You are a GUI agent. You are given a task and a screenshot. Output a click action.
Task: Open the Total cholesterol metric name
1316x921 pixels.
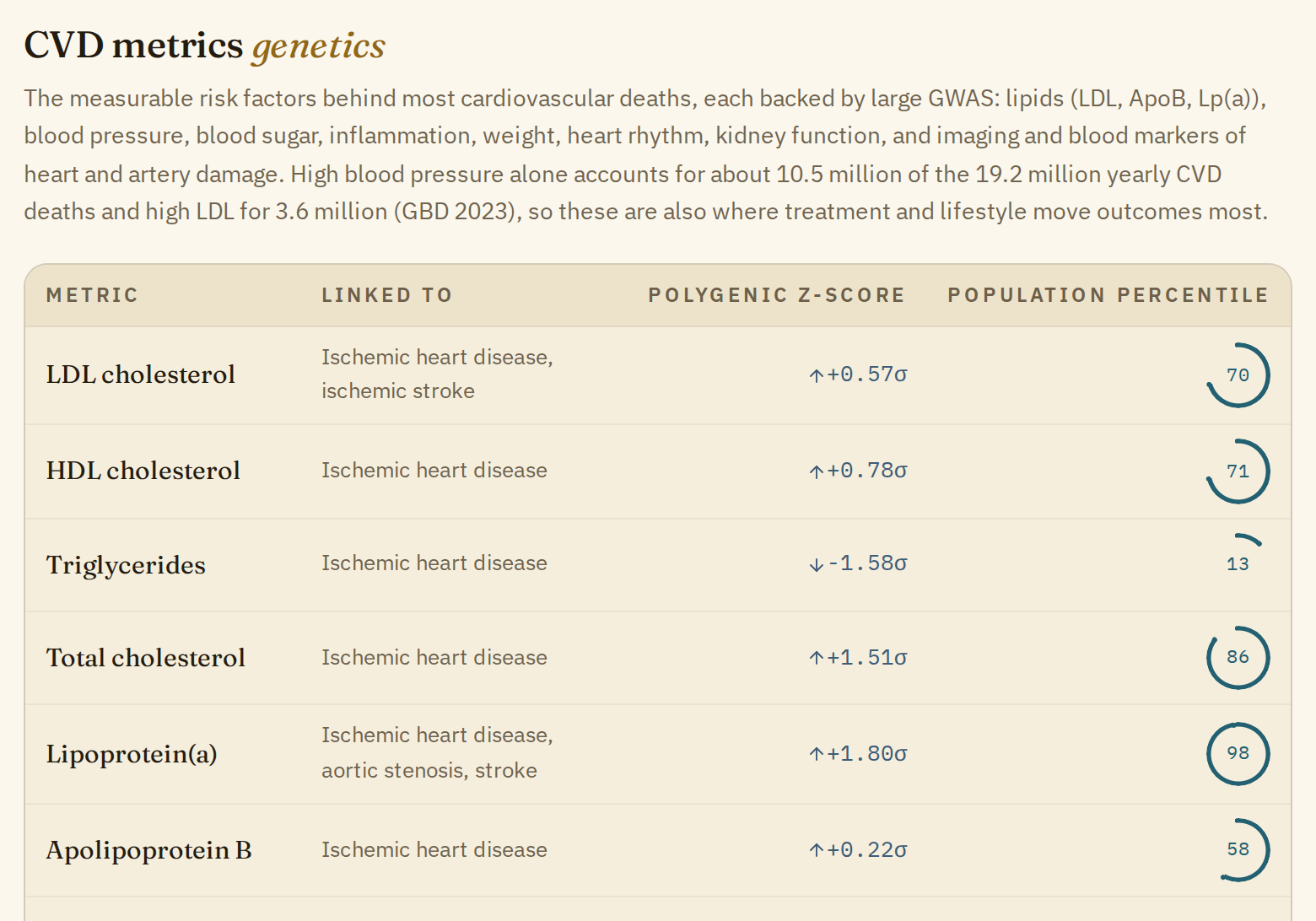click(146, 658)
